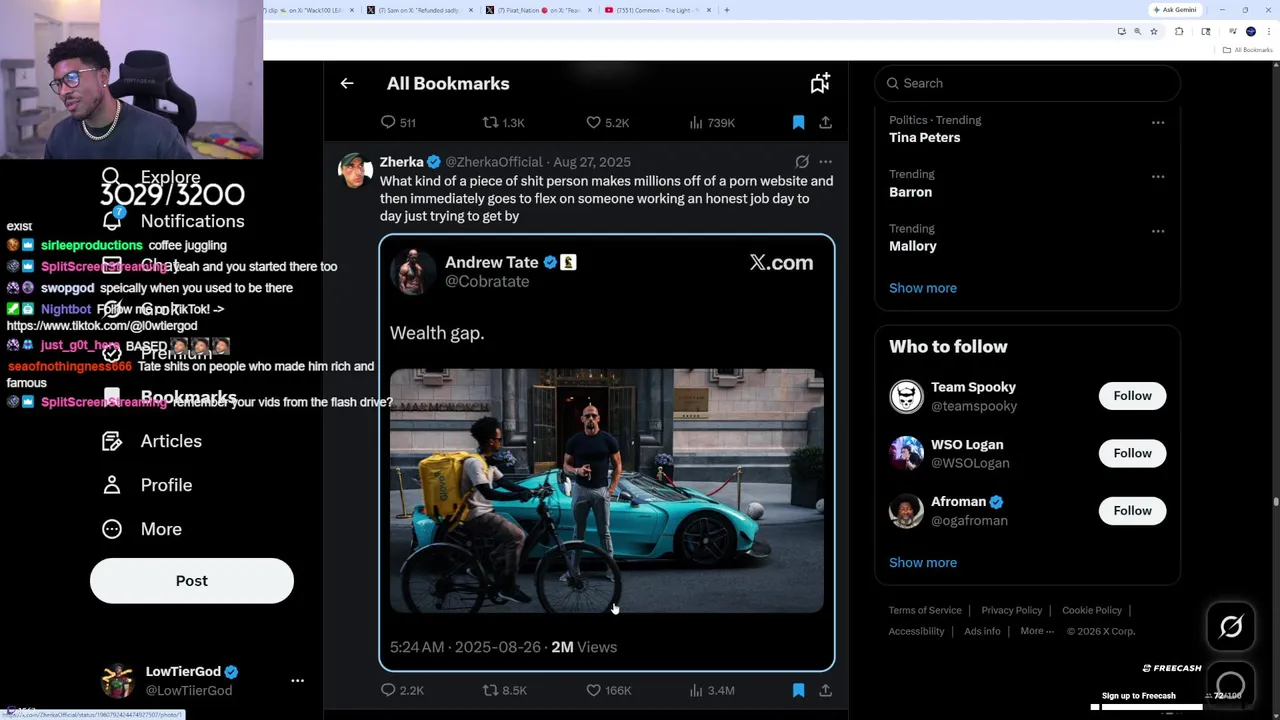View analytics for the 3.4M views post
This screenshot has width=1280, height=720.
712,690
